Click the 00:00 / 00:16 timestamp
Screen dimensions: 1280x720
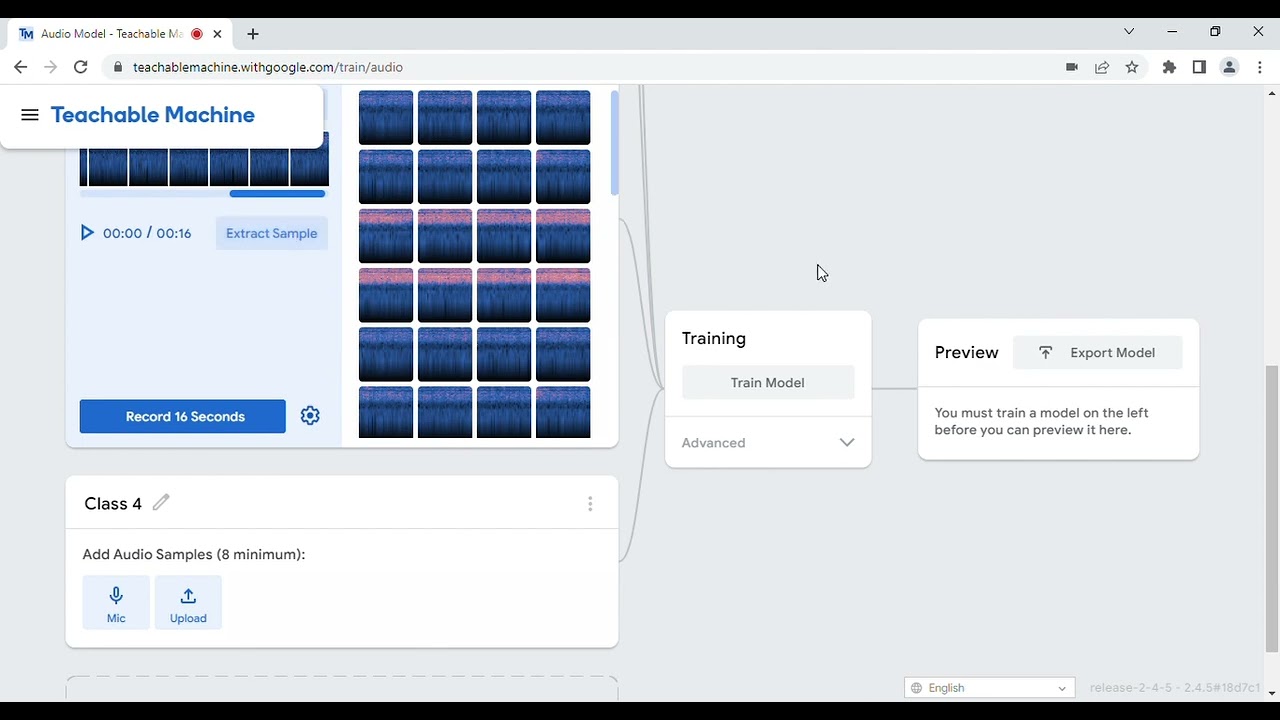pos(147,233)
